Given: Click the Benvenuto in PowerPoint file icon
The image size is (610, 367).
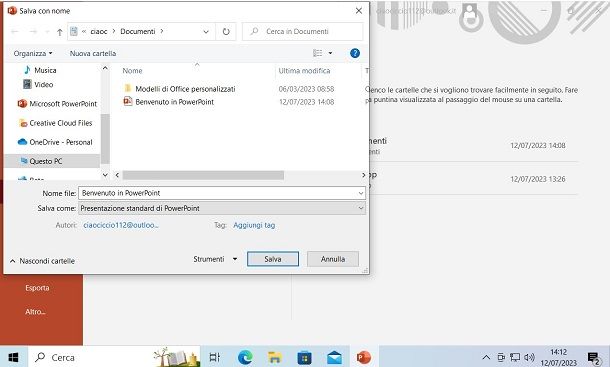Looking at the screenshot, I should pos(128,102).
